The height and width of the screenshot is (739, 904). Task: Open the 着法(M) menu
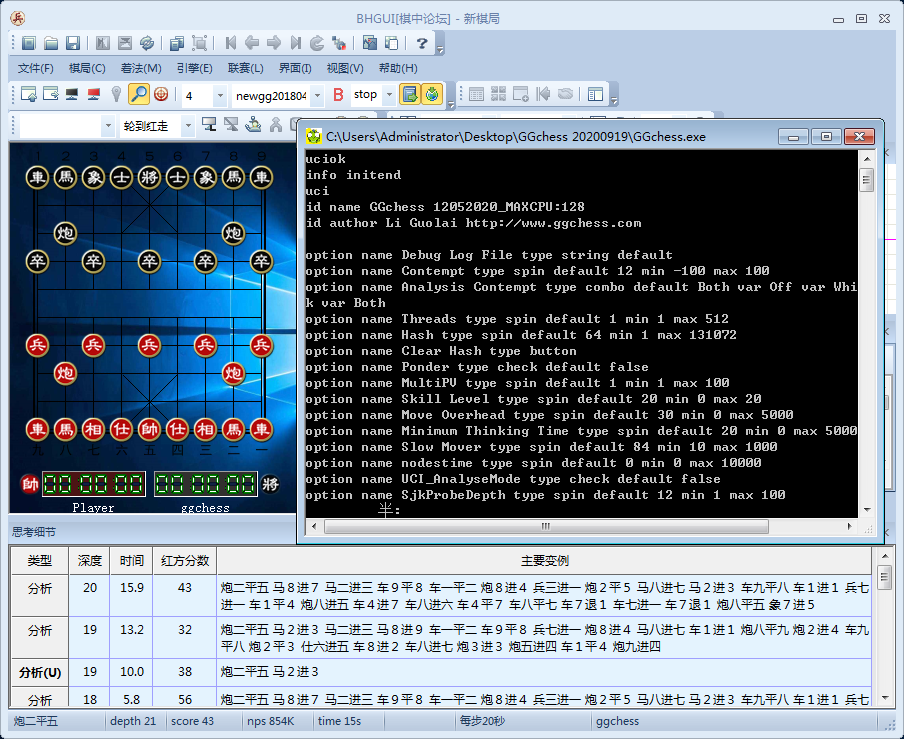coord(141,68)
